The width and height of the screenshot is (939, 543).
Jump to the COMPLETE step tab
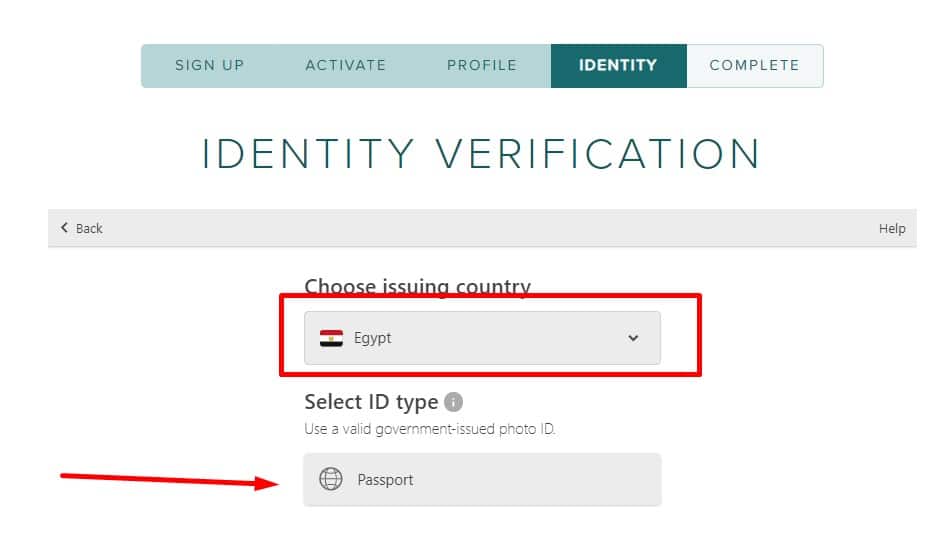[x=754, y=66]
